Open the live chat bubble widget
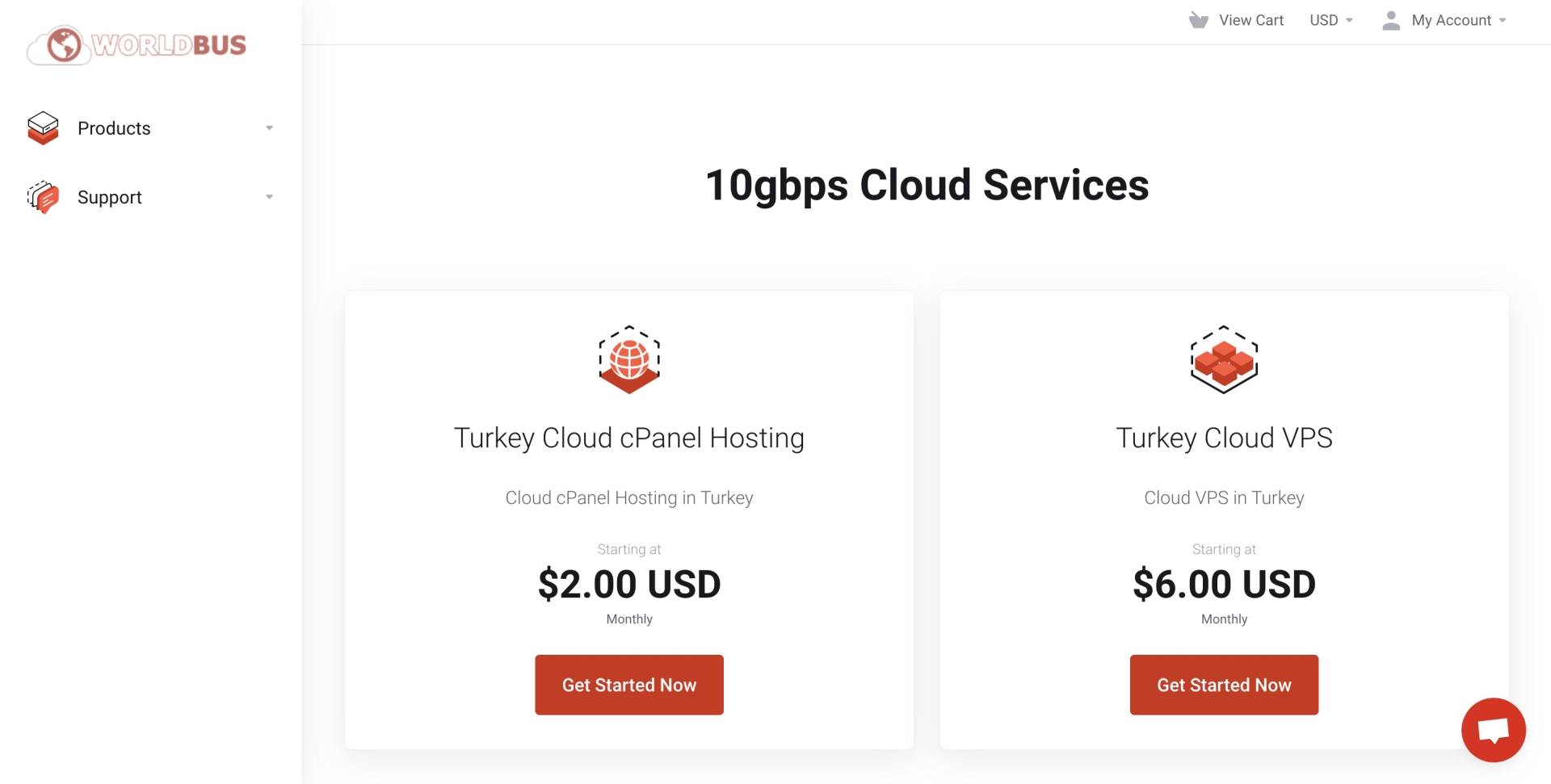The image size is (1551, 784). tap(1493, 730)
